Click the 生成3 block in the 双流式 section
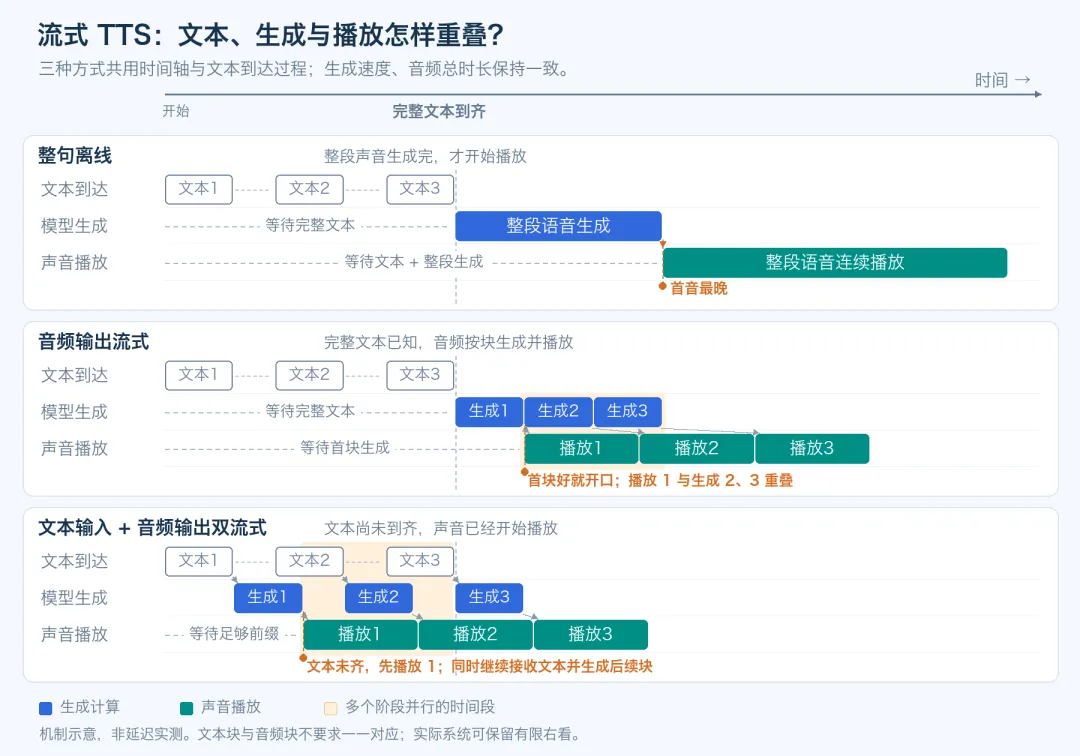The image size is (1080, 756). click(x=489, y=598)
